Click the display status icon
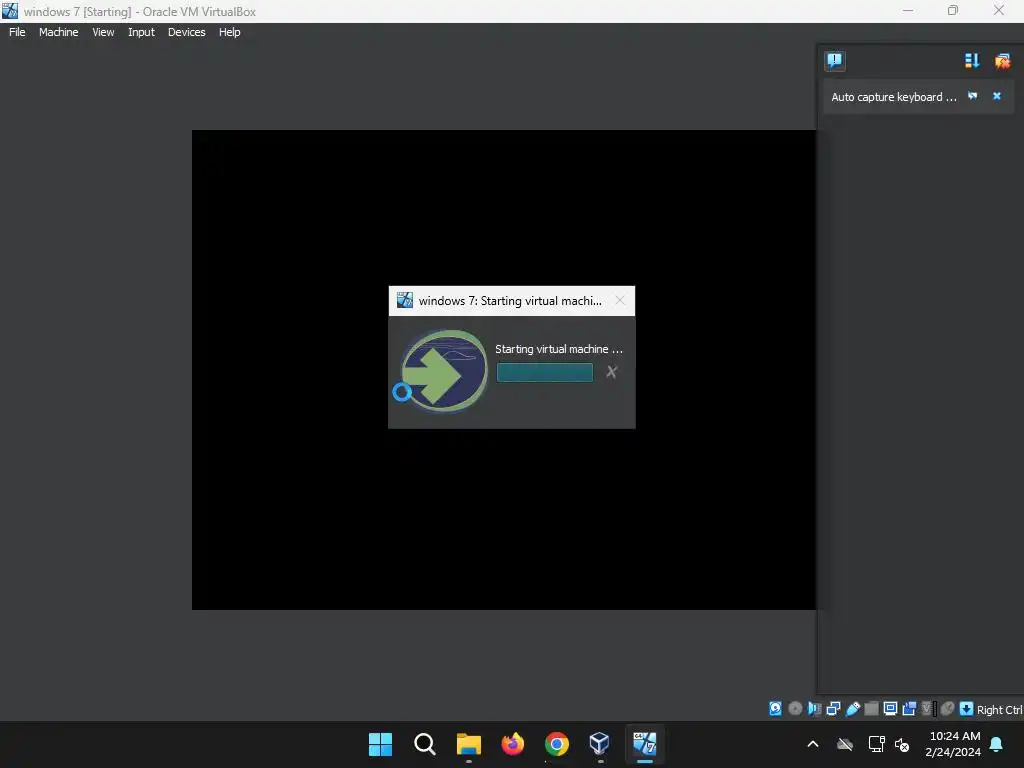 890,709
